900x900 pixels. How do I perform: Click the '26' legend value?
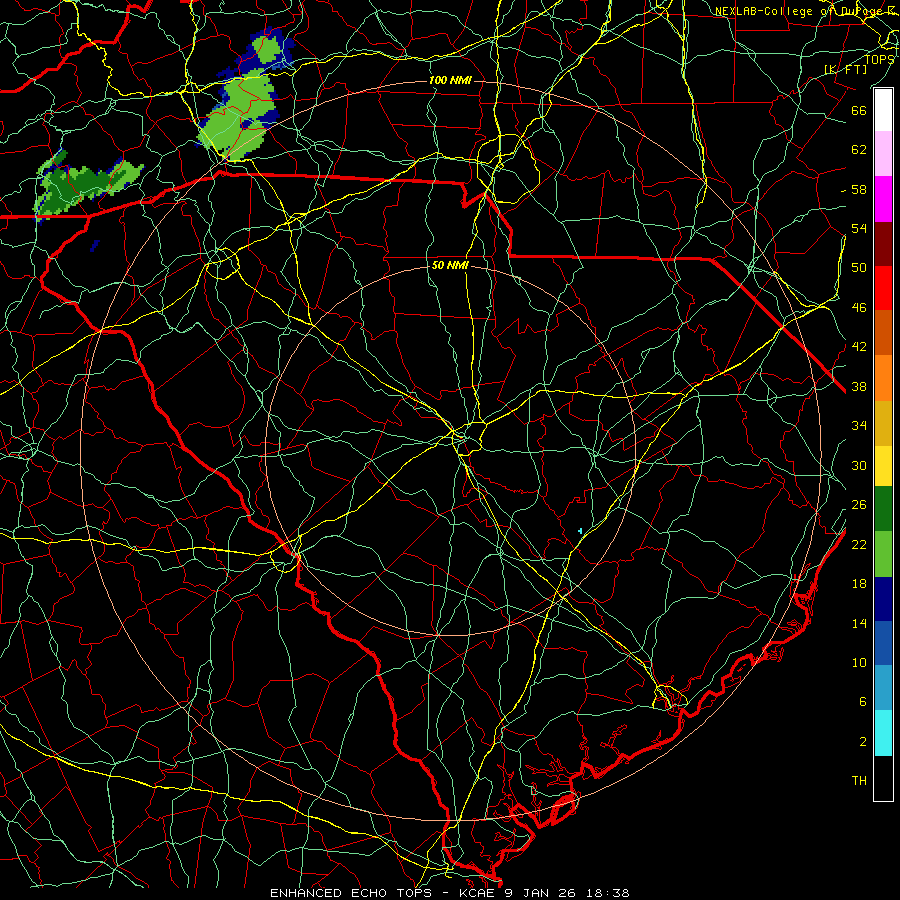pos(859,505)
